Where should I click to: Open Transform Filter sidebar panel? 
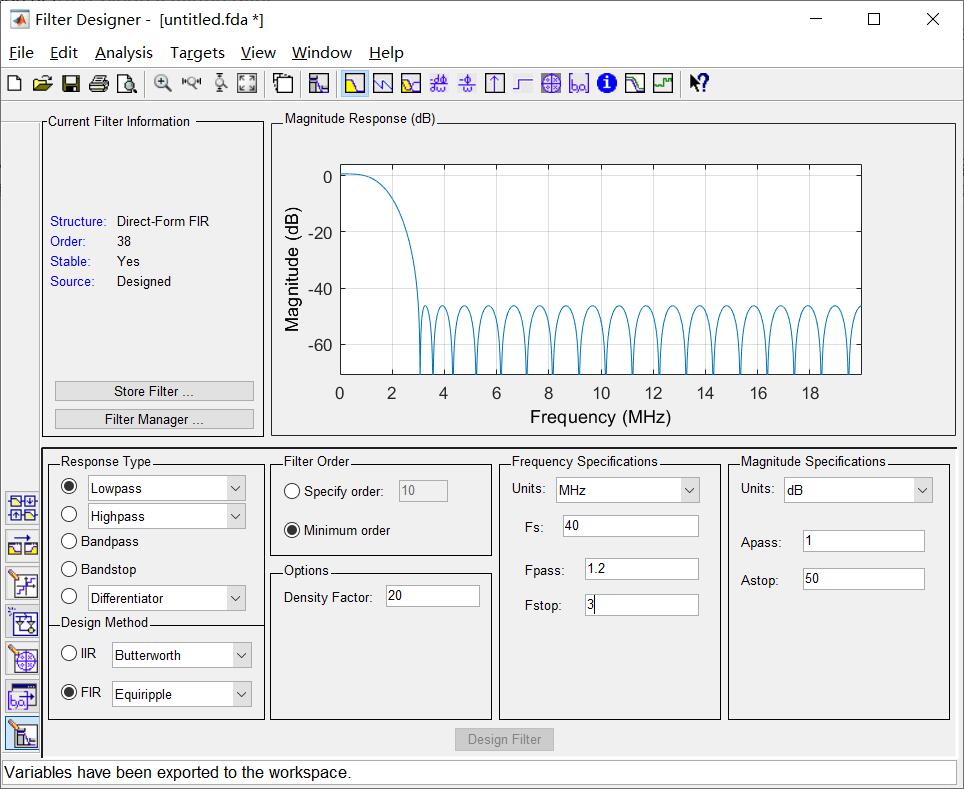pyautogui.click(x=23, y=545)
